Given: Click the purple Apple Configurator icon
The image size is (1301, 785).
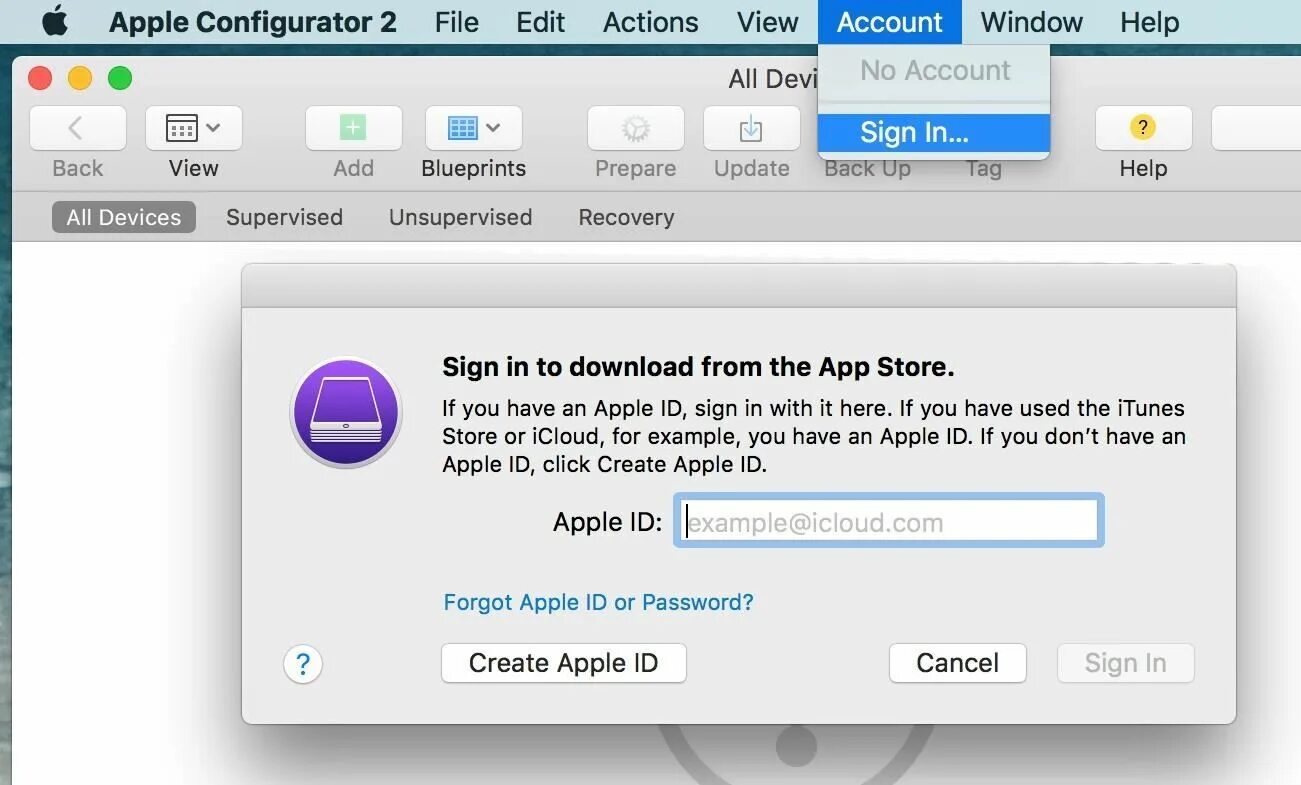Looking at the screenshot, I should pos(346,414).
